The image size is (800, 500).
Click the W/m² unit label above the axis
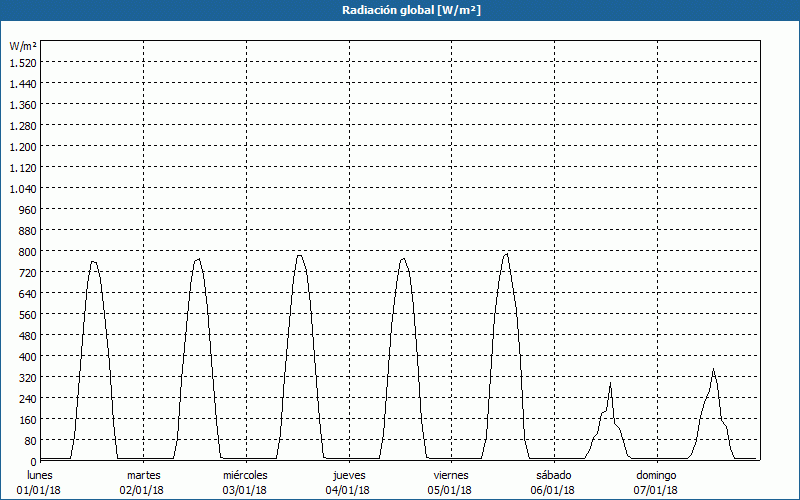click(23, 46)
